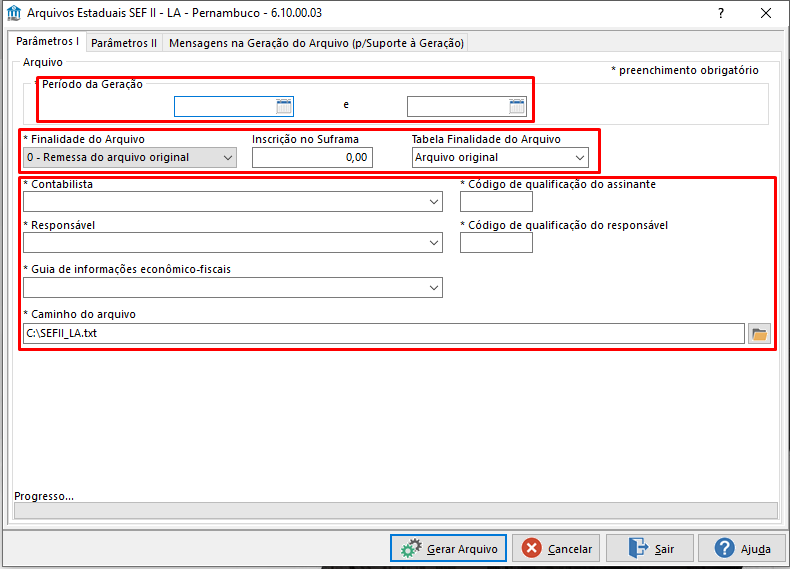Screen dimensions: 790x569
Task: Click the 'Progresso...' label
Action: click(x=44, y=496)
